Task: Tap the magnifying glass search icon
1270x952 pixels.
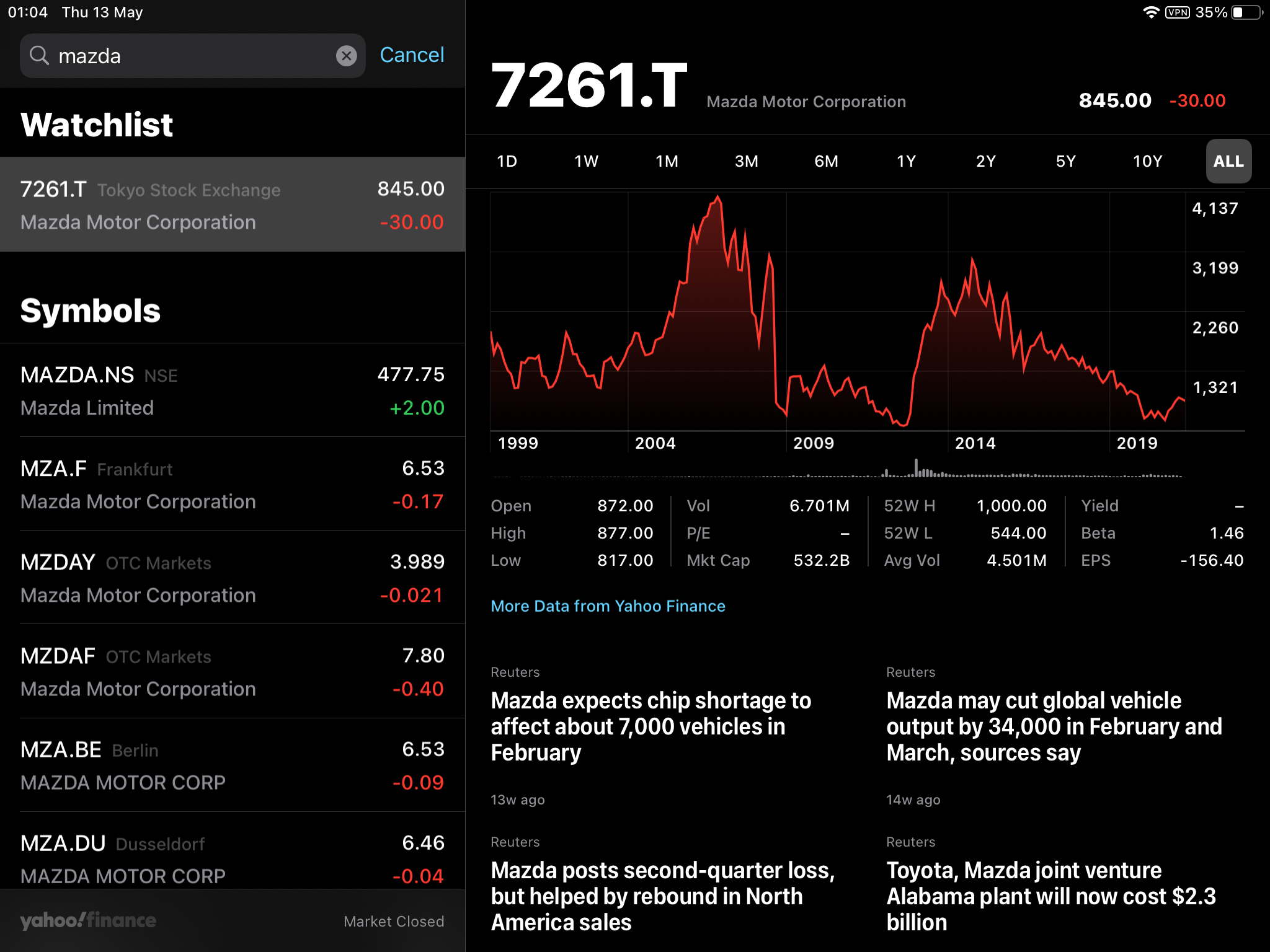Action: pos(39,55)
